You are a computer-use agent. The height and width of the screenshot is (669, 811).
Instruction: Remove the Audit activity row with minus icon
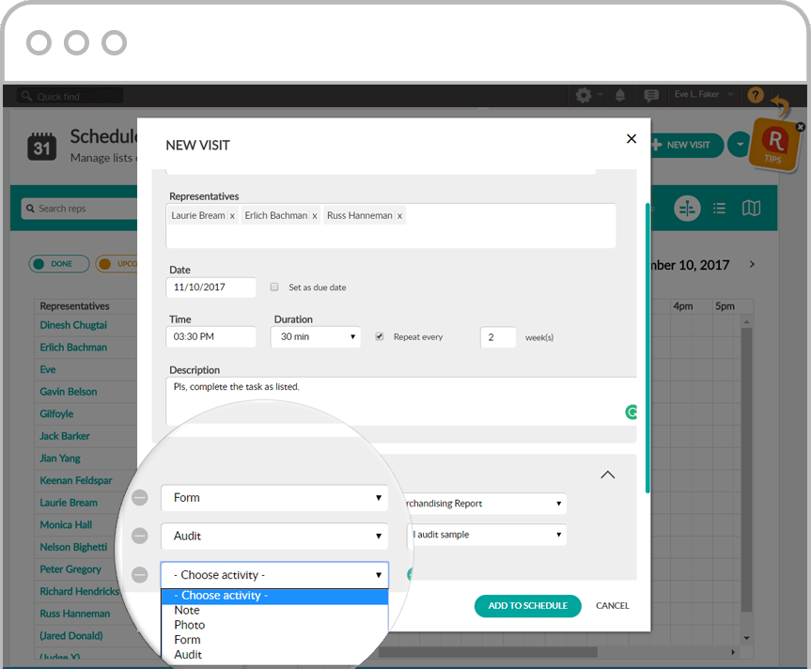140,536
